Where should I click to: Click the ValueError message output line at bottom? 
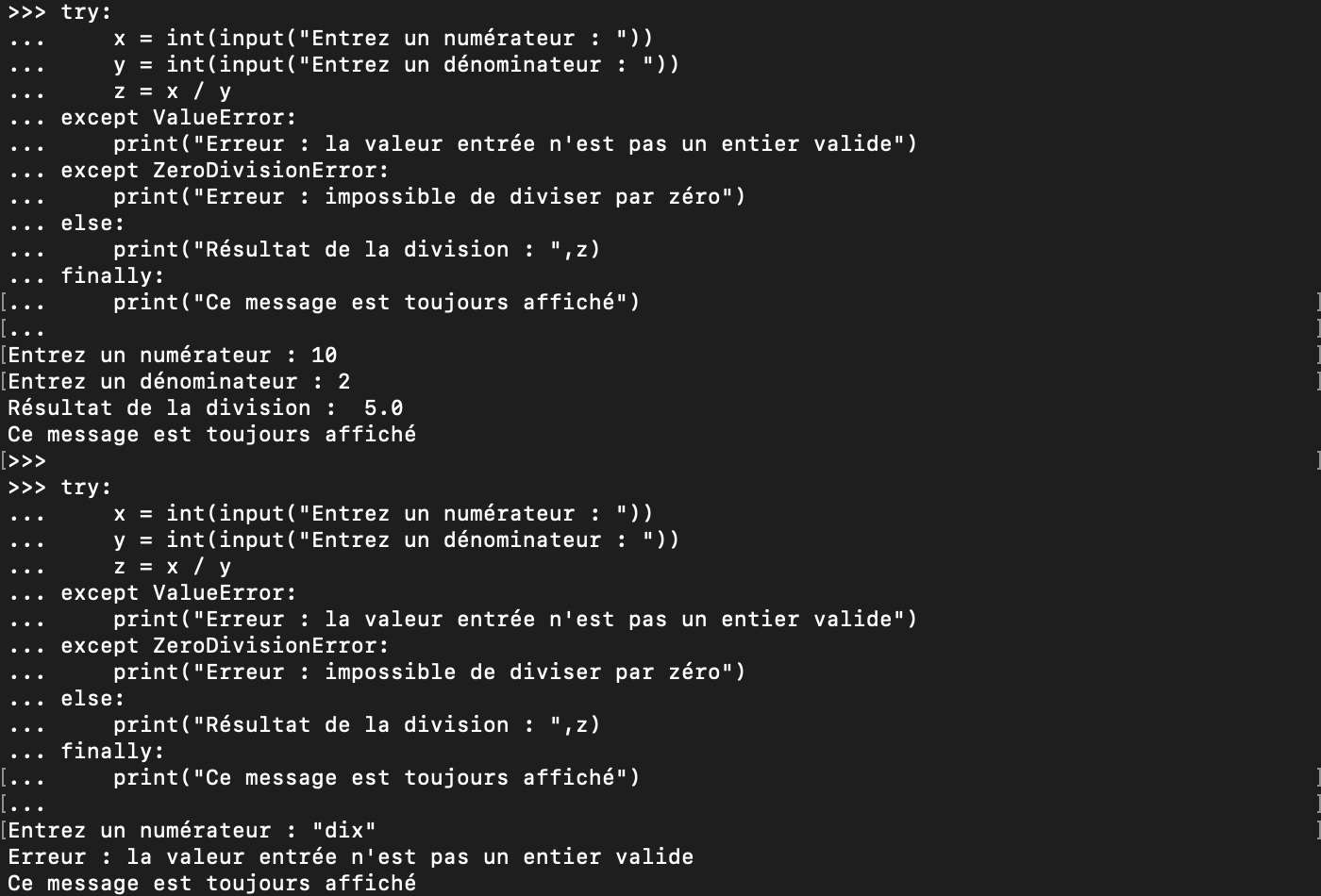(350, 857)
